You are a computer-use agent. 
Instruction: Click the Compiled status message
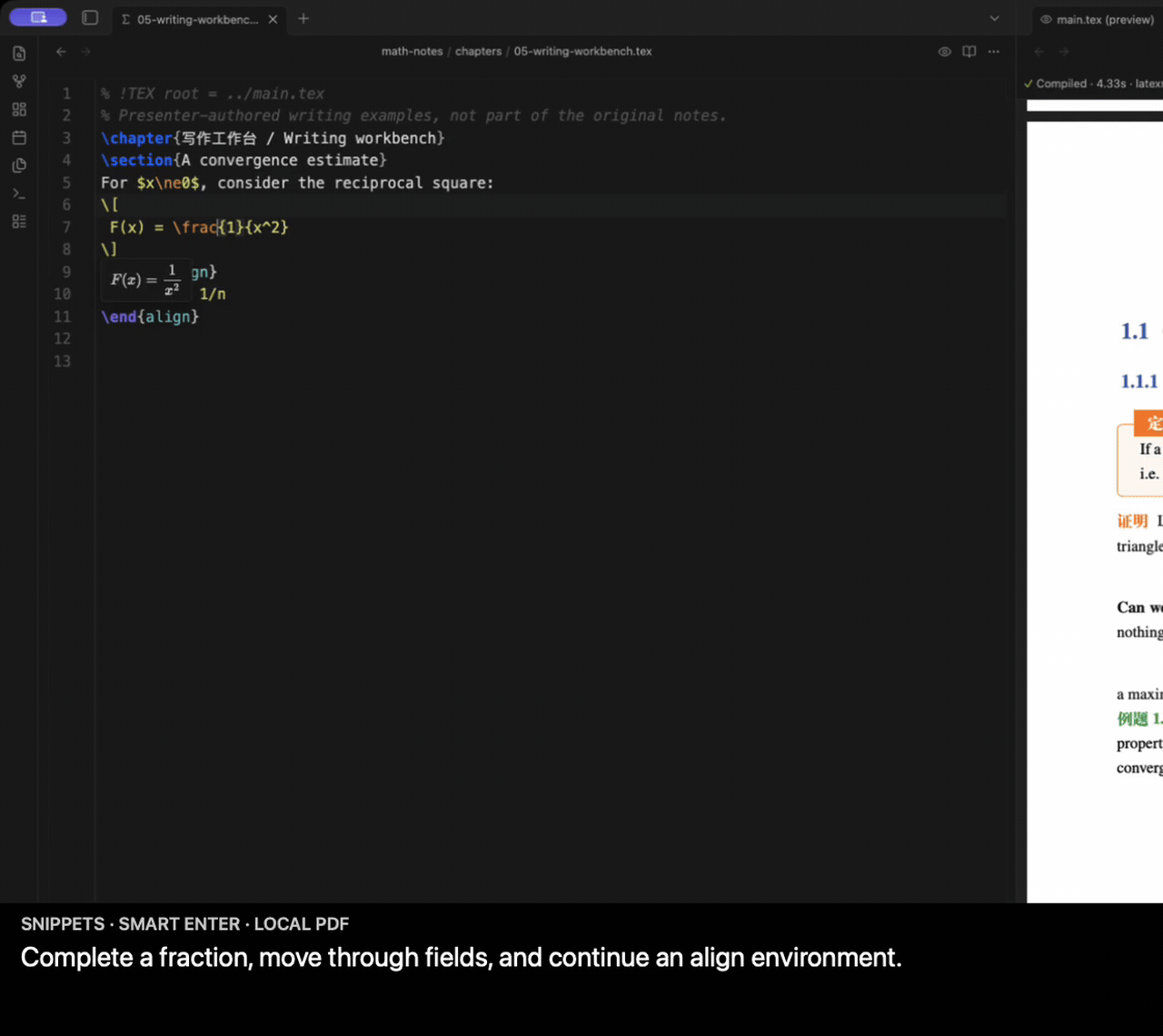1092,84
